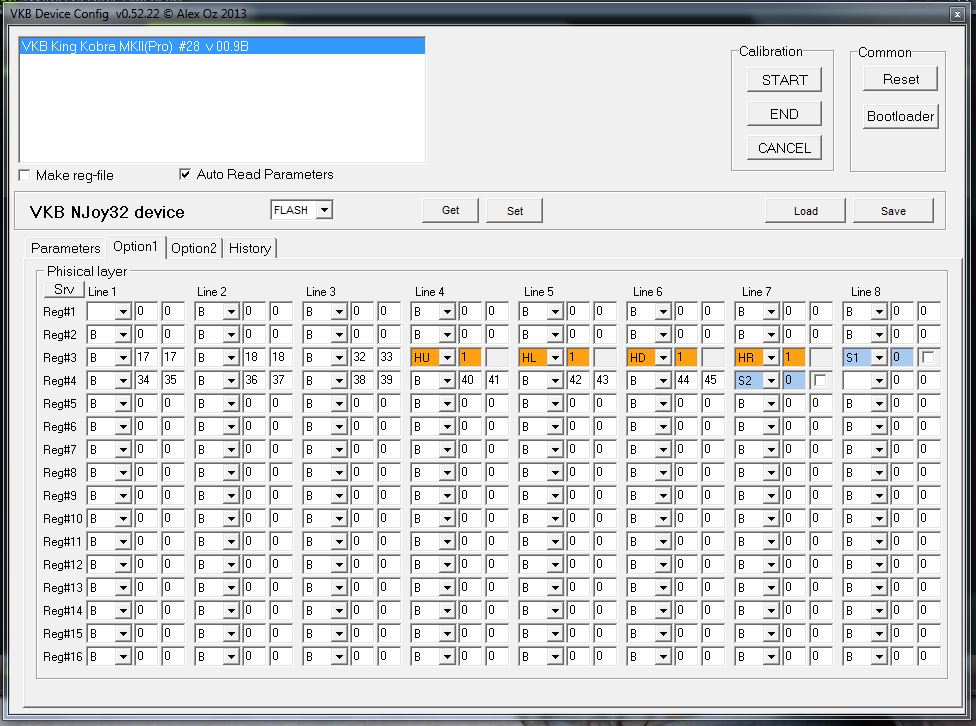976x726 pixels.
Task: Click the orange value field beside HL
Action: point(578,357)
